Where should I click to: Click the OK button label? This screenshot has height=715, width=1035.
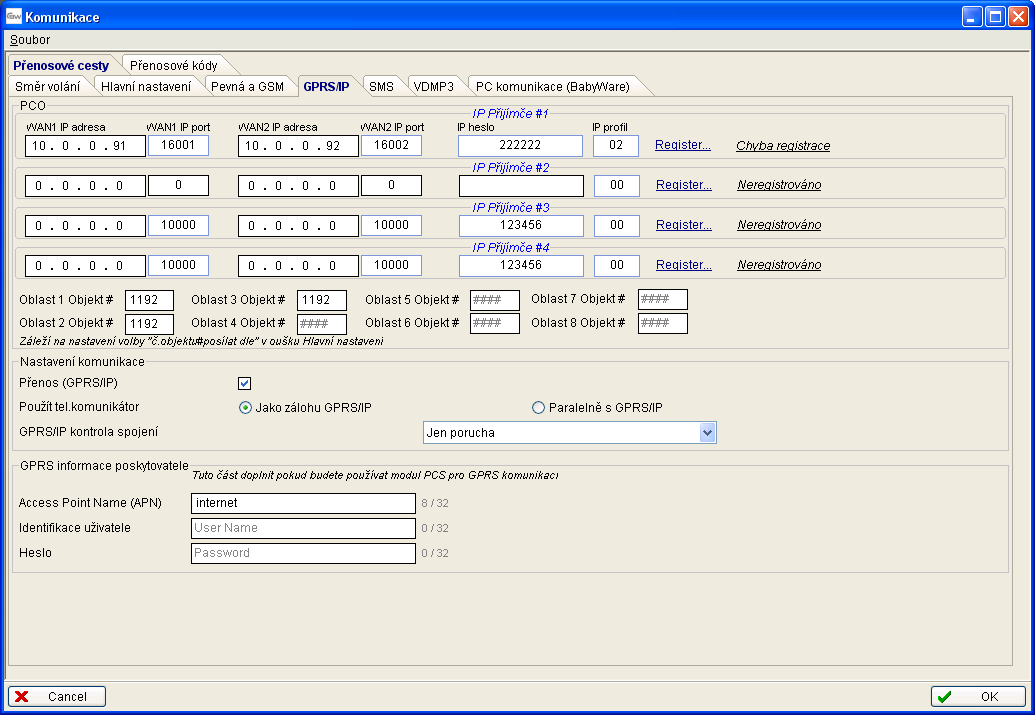click(x=989, y=697)
